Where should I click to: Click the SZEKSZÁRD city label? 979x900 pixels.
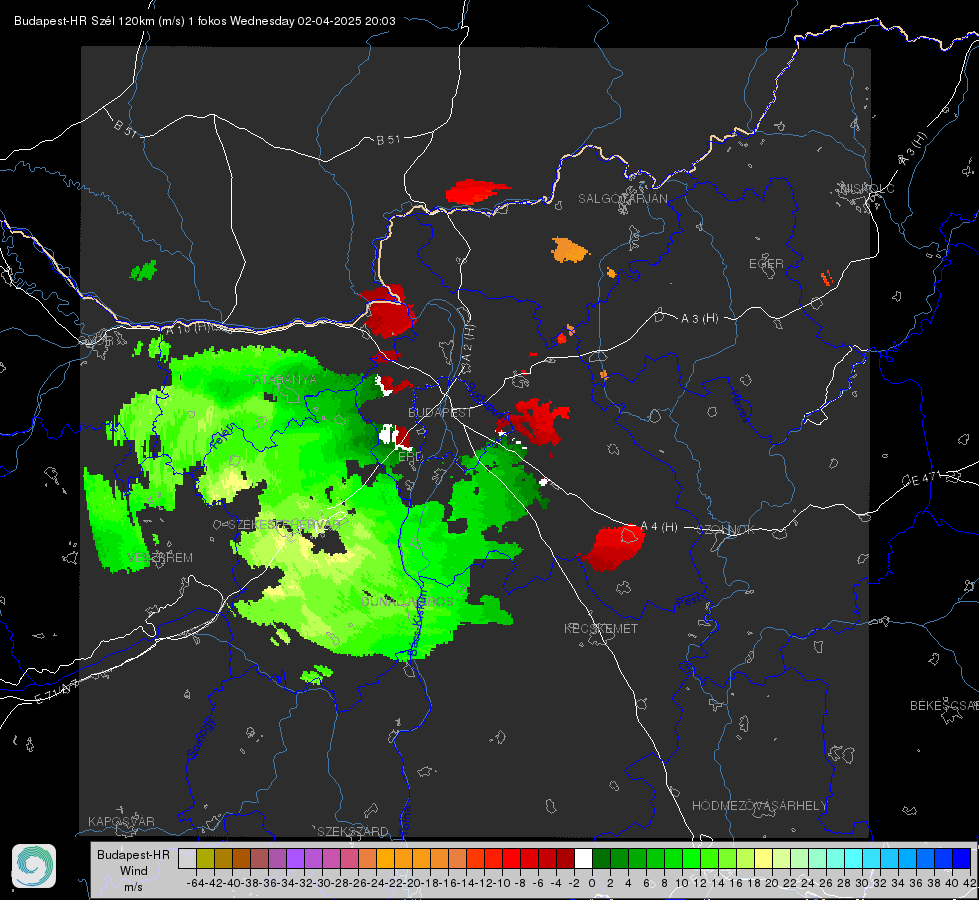[353, 831]
